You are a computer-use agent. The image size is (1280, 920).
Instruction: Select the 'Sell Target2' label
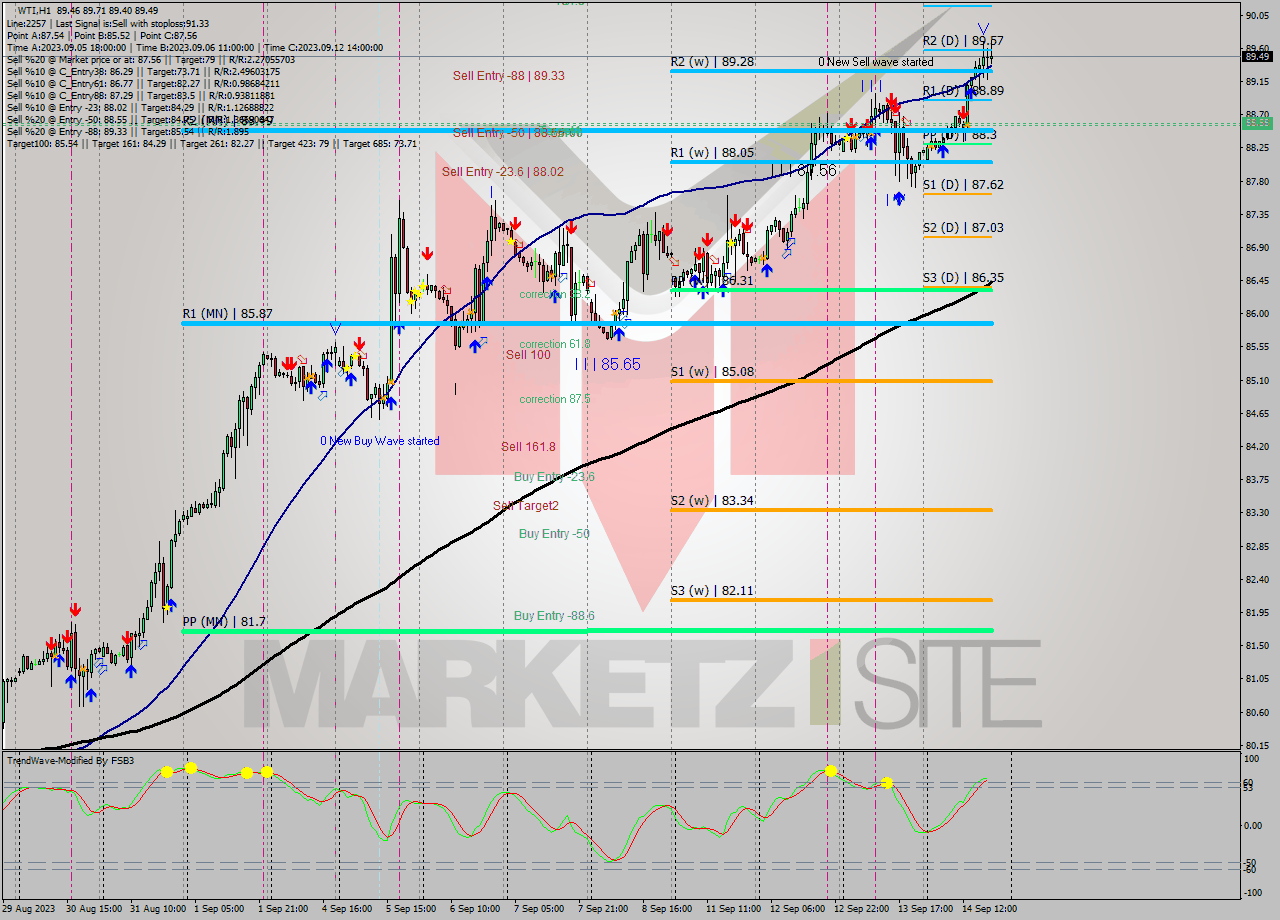click(526, 506)
